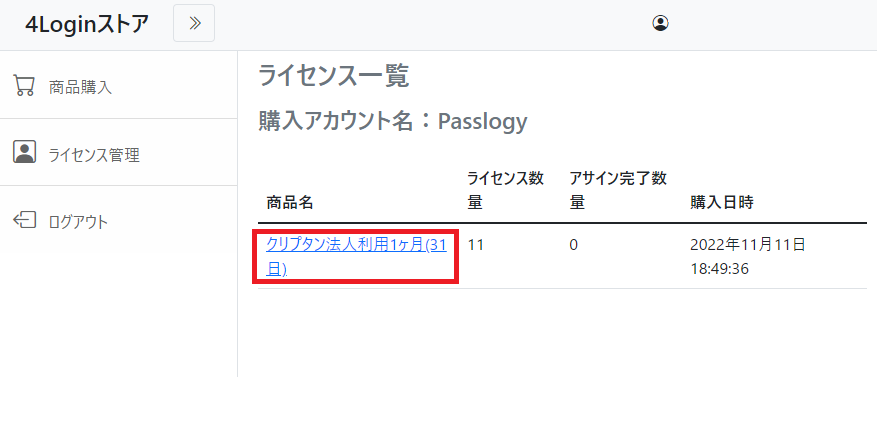Click the purchase date 2022年11月11日 cell

(748, 244)
